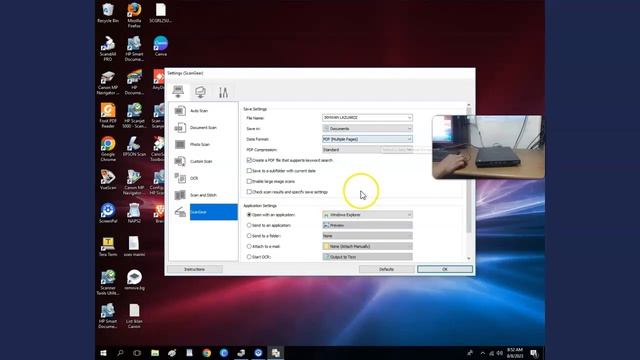Confirm settings with the OK button
Image resolution: width=640 pixels, height=360 pixels.
pos(445,269)
